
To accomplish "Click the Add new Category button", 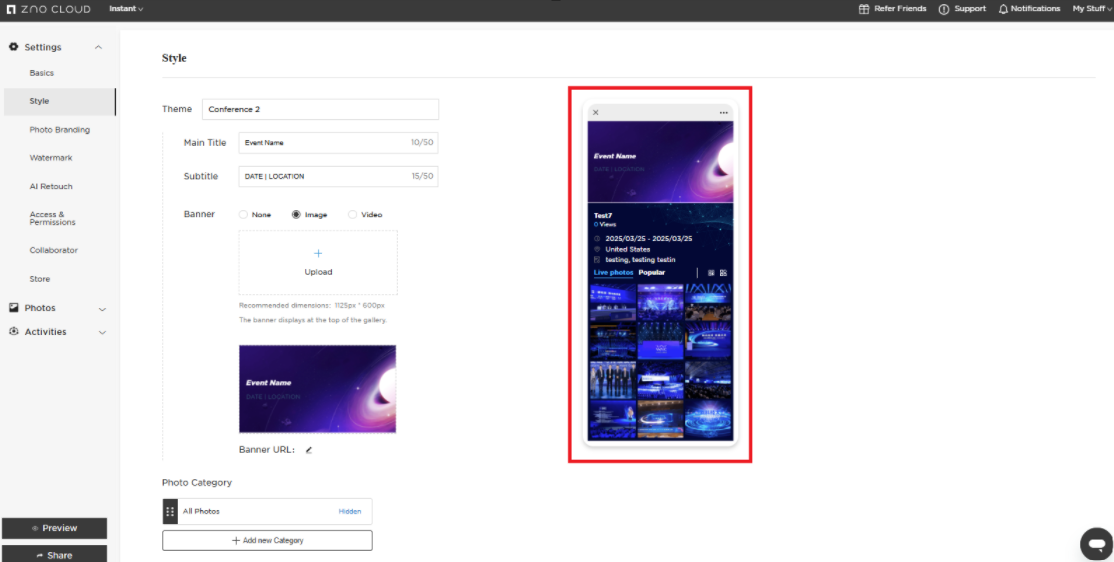I will tap(267, 541).
